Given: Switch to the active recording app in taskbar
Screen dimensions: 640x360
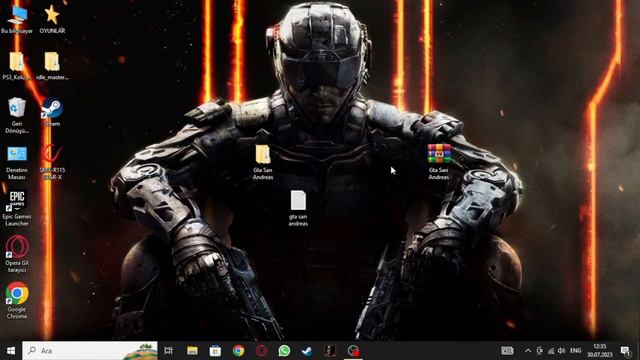Looking at the screenshot, I should point(353,351).
